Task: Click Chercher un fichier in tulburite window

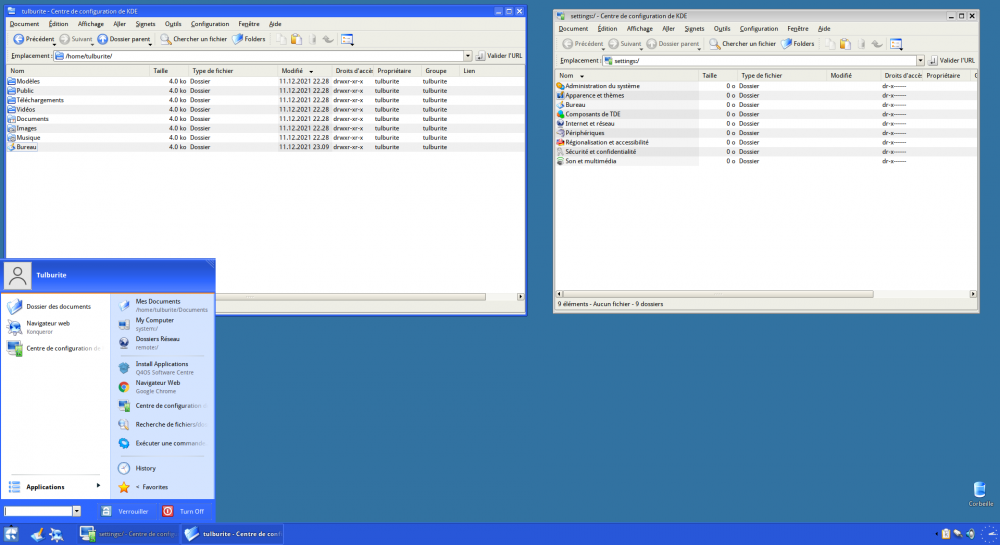Action: click(x=193, y=40)
